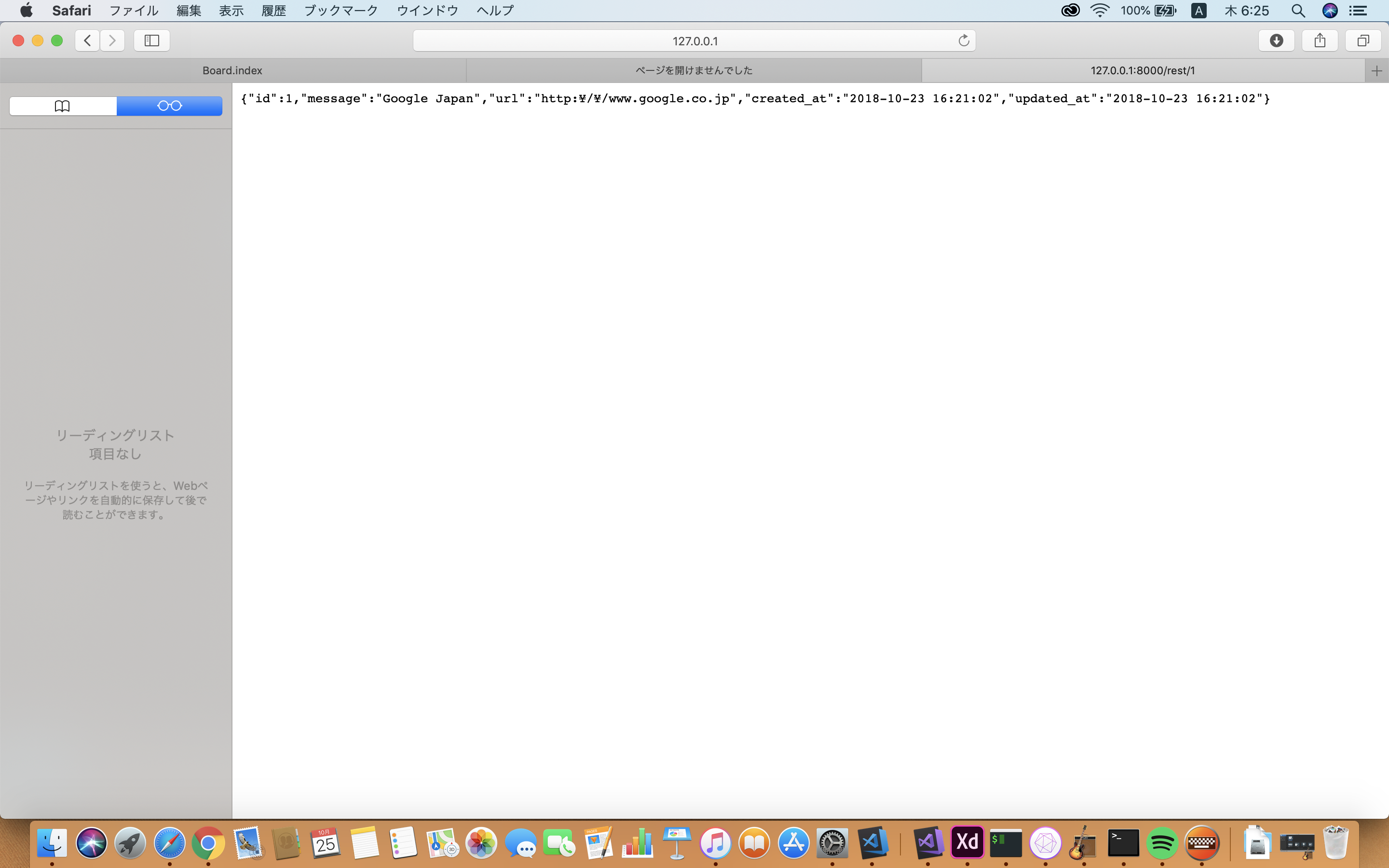This screenshot has width=1389, height=868.
Task: Switch to the Bookmarks sidebar tab
Action: point(63,106)
